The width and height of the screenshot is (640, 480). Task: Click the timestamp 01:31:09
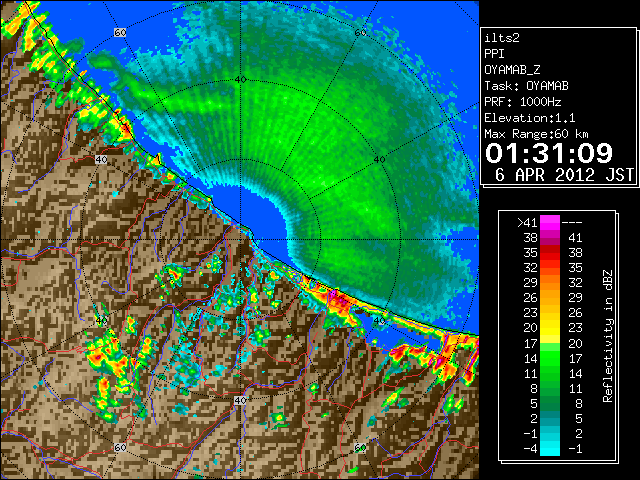549,153
